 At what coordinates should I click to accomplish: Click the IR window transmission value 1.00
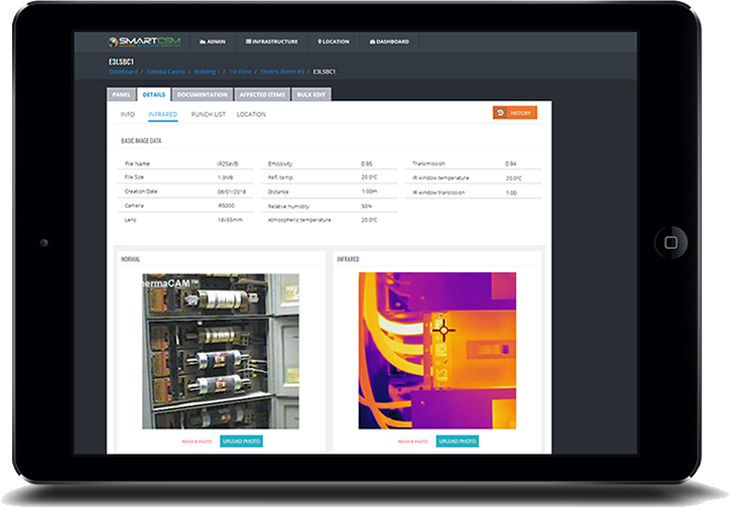[511, 193]
